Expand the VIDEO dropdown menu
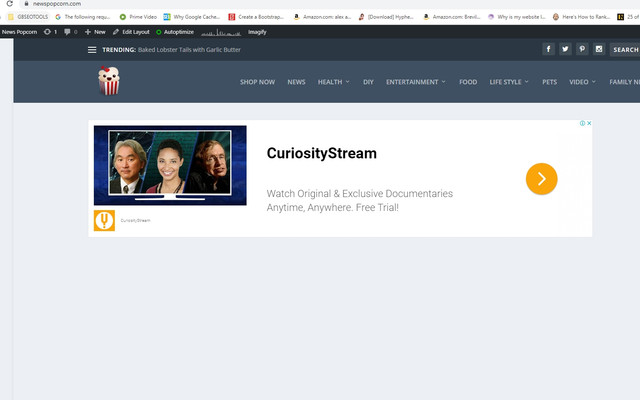This screenshot has width=640, height=400. tap(582, 82)
